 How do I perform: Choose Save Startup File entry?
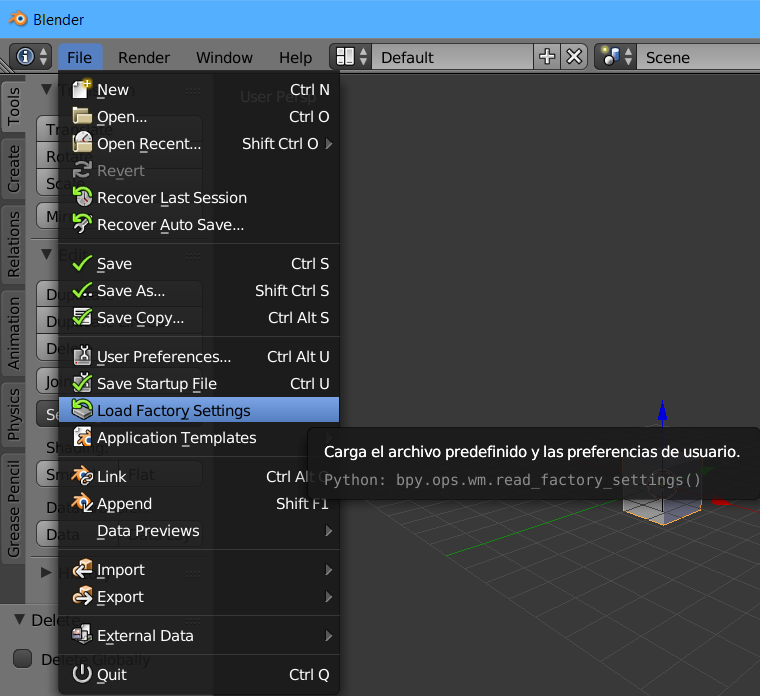point(199,383)
